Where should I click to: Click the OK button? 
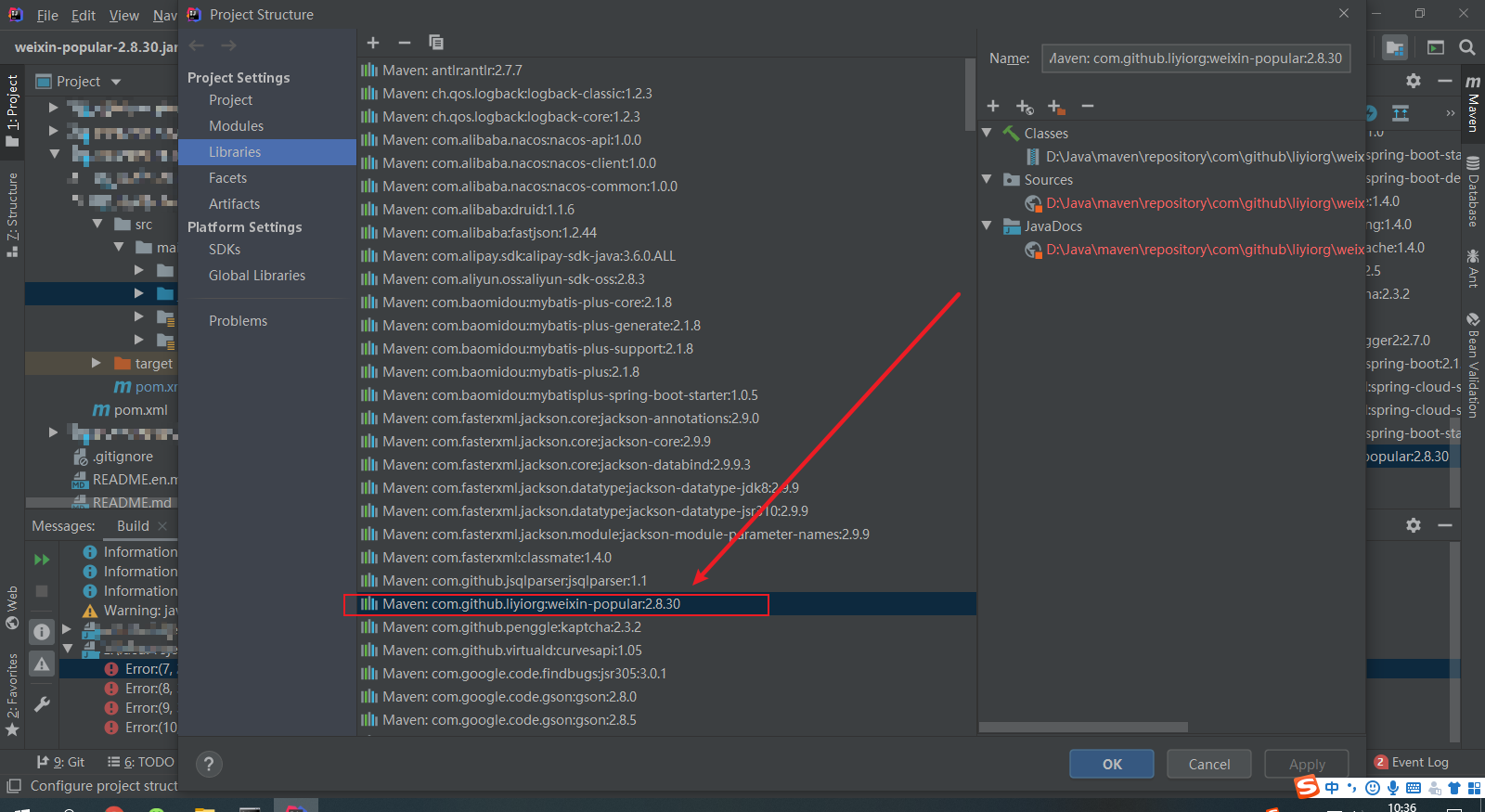[1112, 764]
